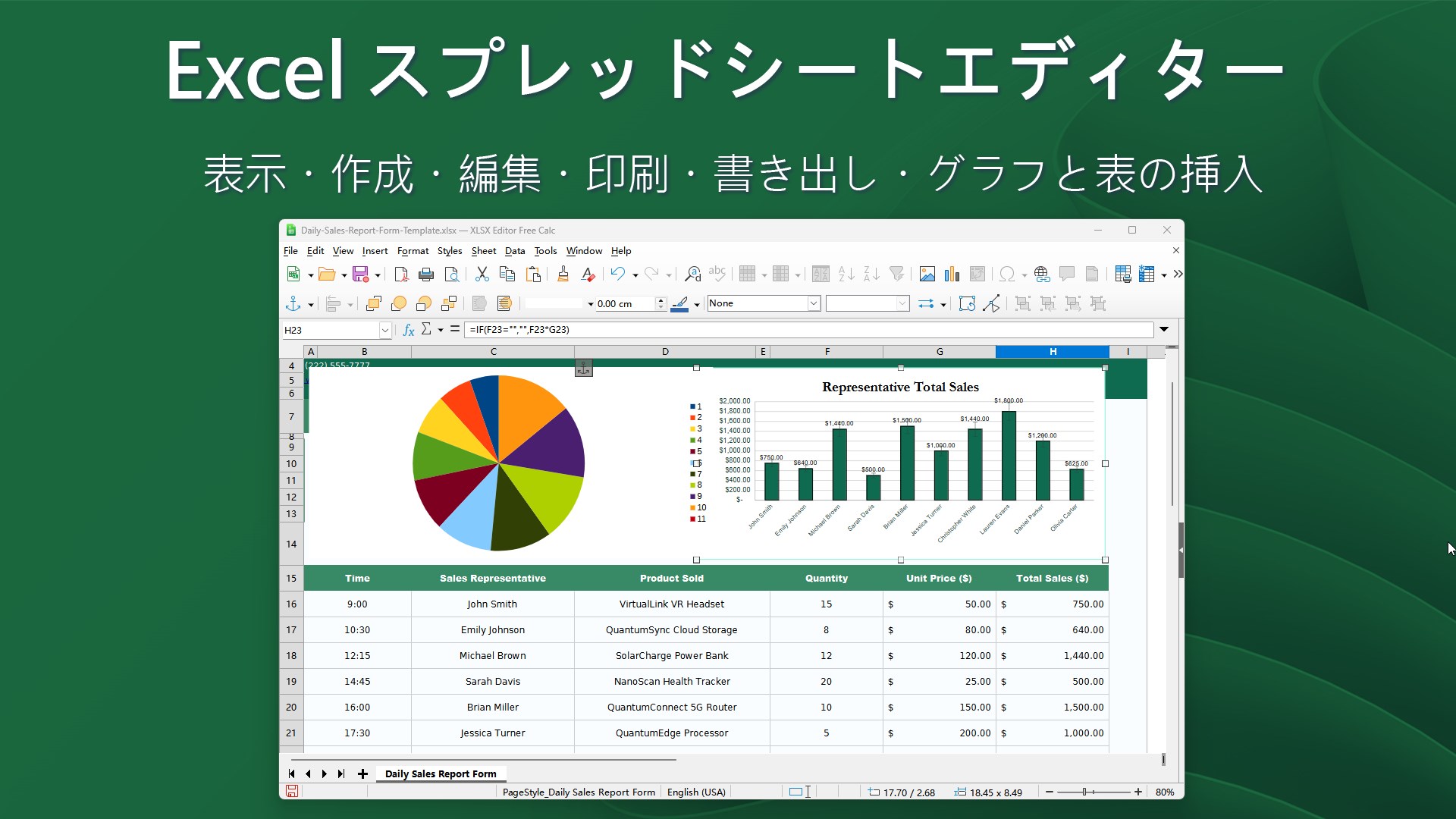Image resolution: width=1456 pixels, height=819 pixels.
Task: Export the spreadsheet as PDF
Action: click(x=403, y=275)
